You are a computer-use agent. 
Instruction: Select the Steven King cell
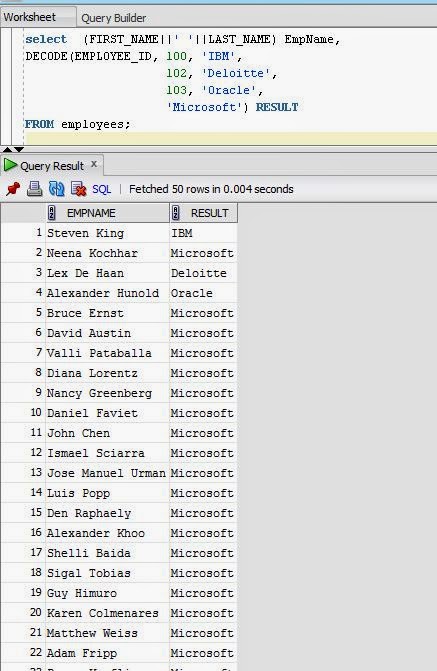107,233
